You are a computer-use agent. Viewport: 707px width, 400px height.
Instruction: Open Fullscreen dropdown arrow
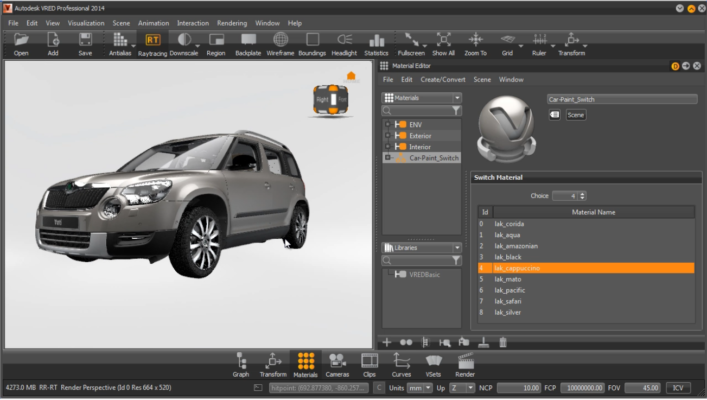(425, 46)
